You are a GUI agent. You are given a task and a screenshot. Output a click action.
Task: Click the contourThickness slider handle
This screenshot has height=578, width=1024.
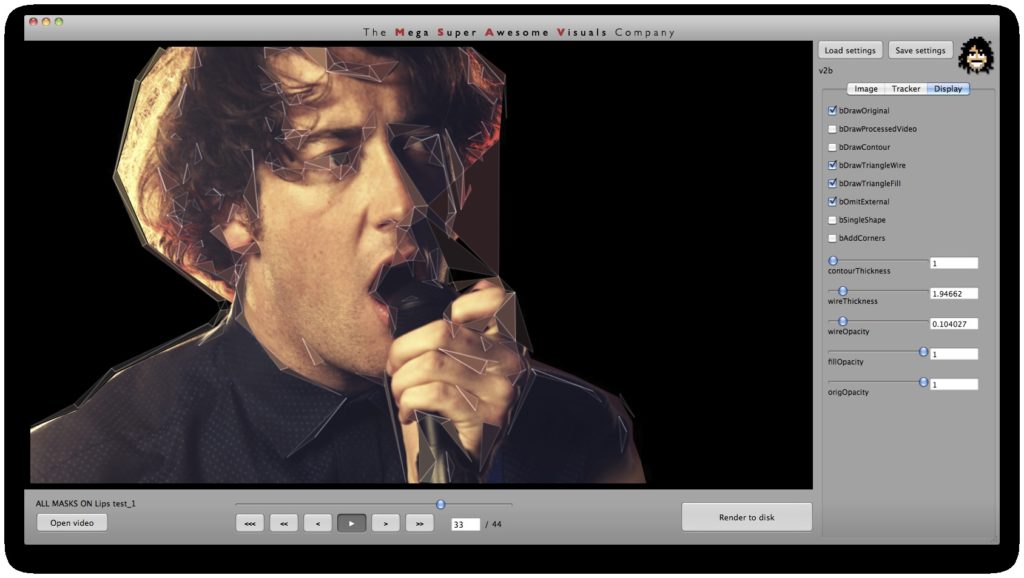point(833,261)
